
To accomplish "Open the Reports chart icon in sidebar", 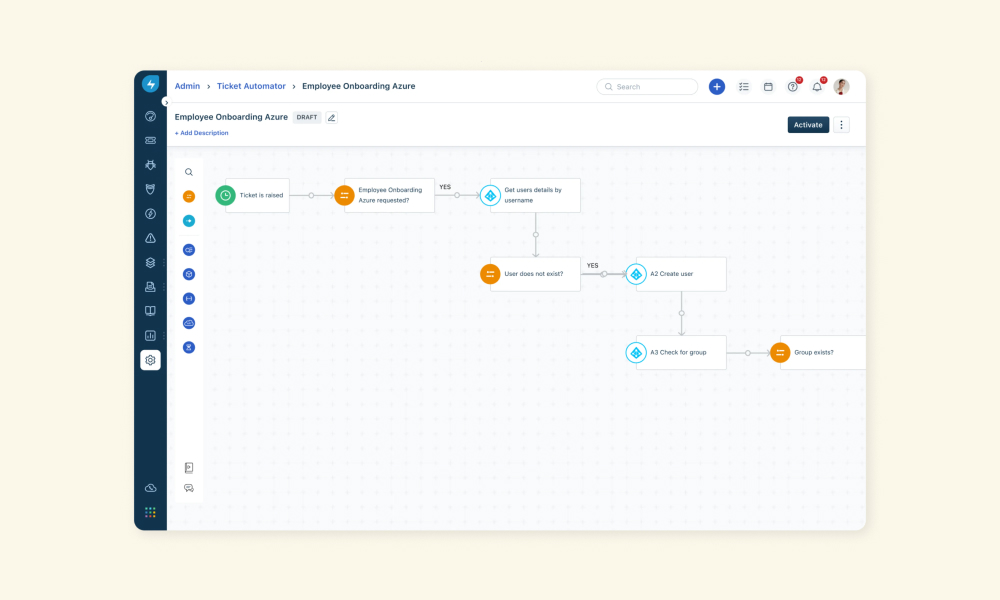I will point(151,335).
